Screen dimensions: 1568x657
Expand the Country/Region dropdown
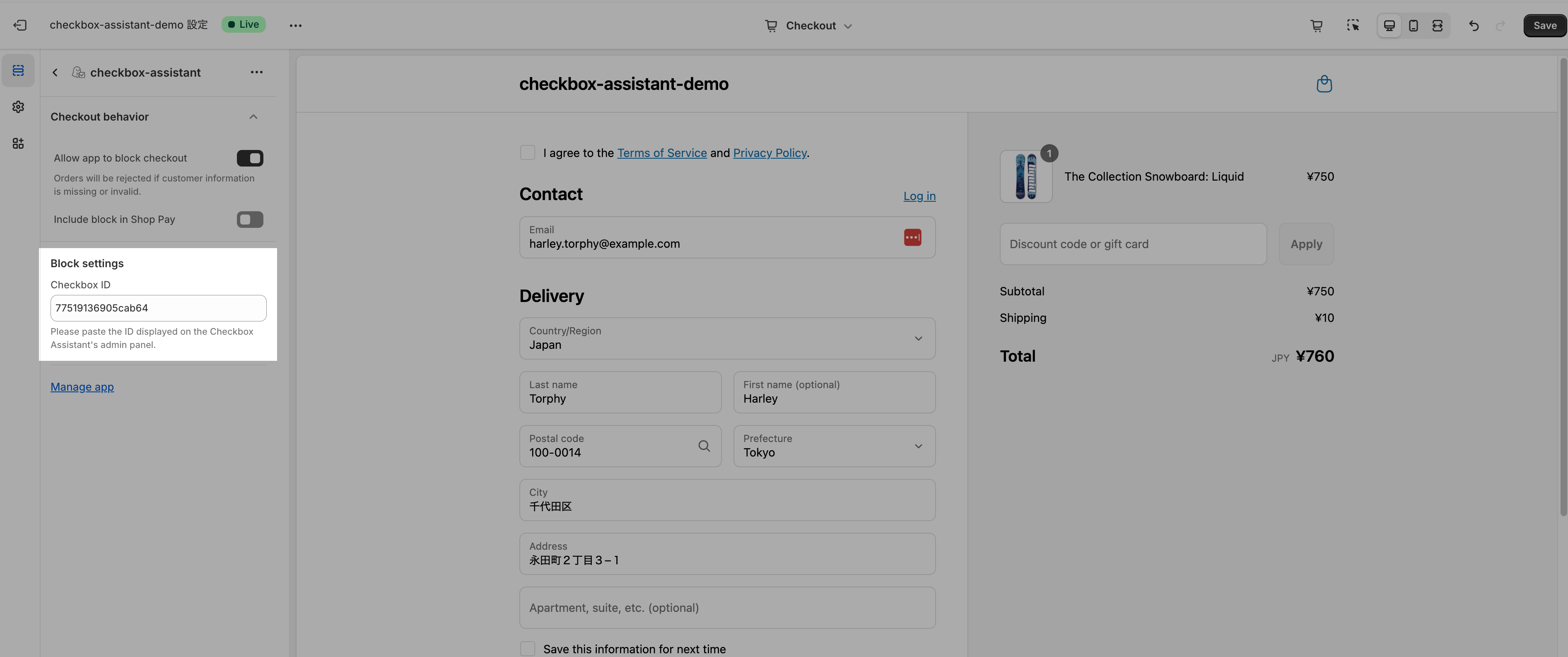tap(727, 338)
